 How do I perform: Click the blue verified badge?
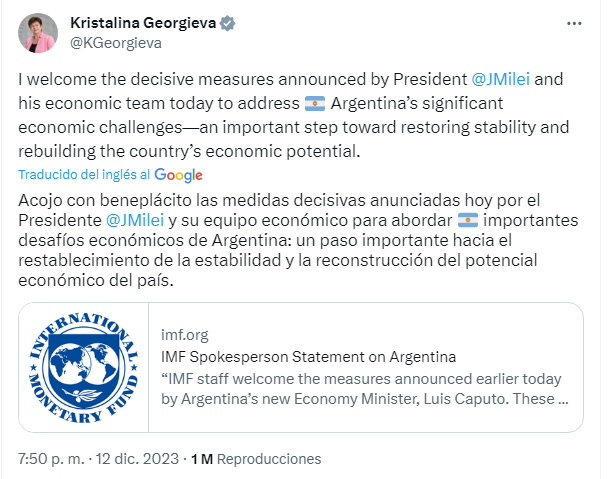[x=226, y=23]
